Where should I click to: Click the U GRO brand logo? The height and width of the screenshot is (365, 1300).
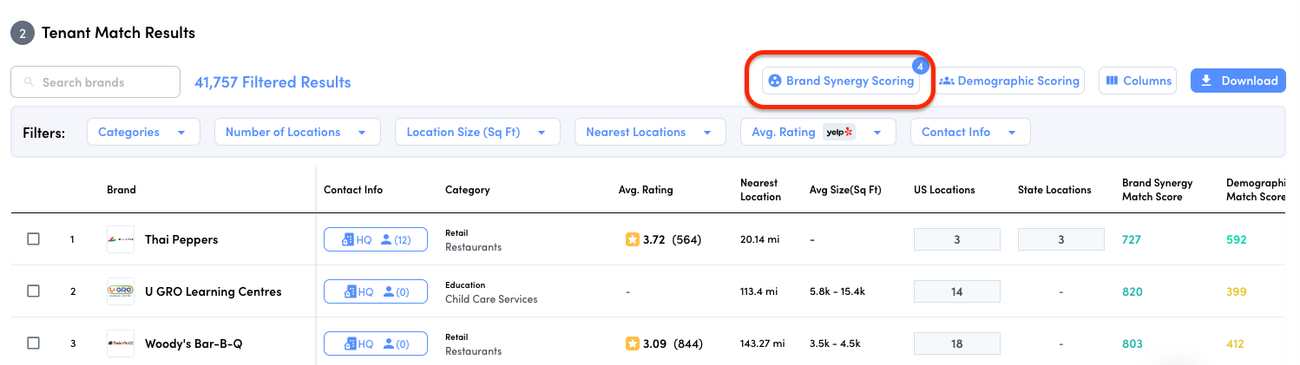click(x=120, y=292)
